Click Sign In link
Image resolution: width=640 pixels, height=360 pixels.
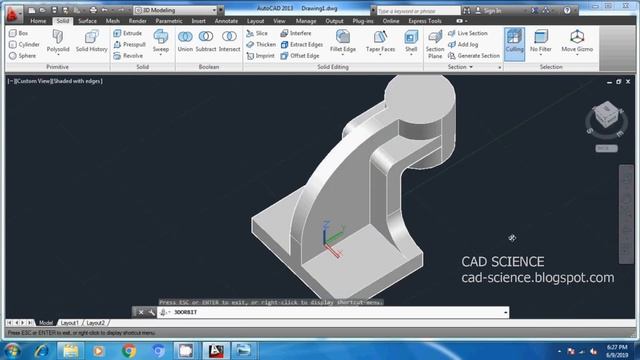click(x=489, y=11)
